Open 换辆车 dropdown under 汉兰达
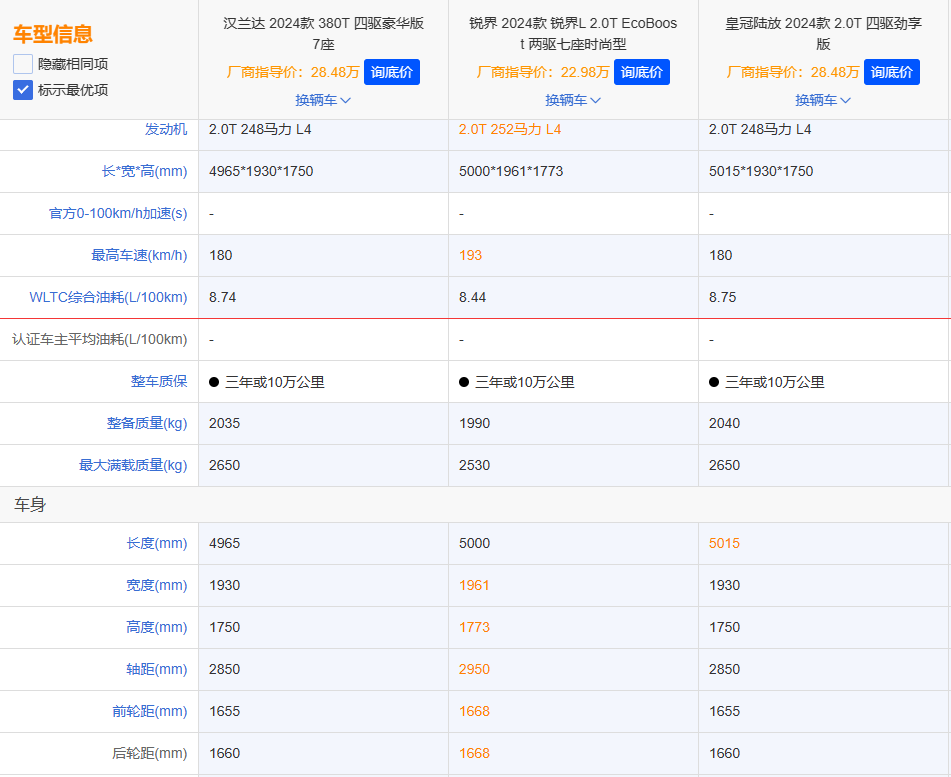The height and width of the screenshot is (777, 951). pyautogui.click(x=323, y=100)
